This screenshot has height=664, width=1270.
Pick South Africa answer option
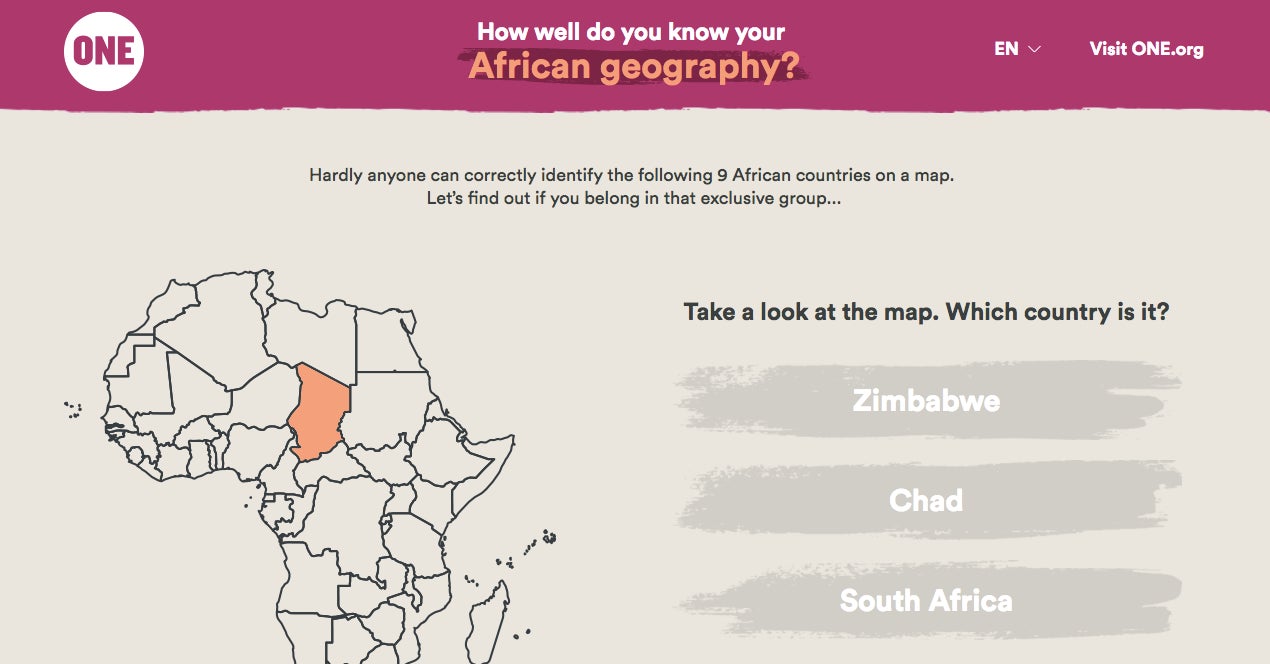926,600
